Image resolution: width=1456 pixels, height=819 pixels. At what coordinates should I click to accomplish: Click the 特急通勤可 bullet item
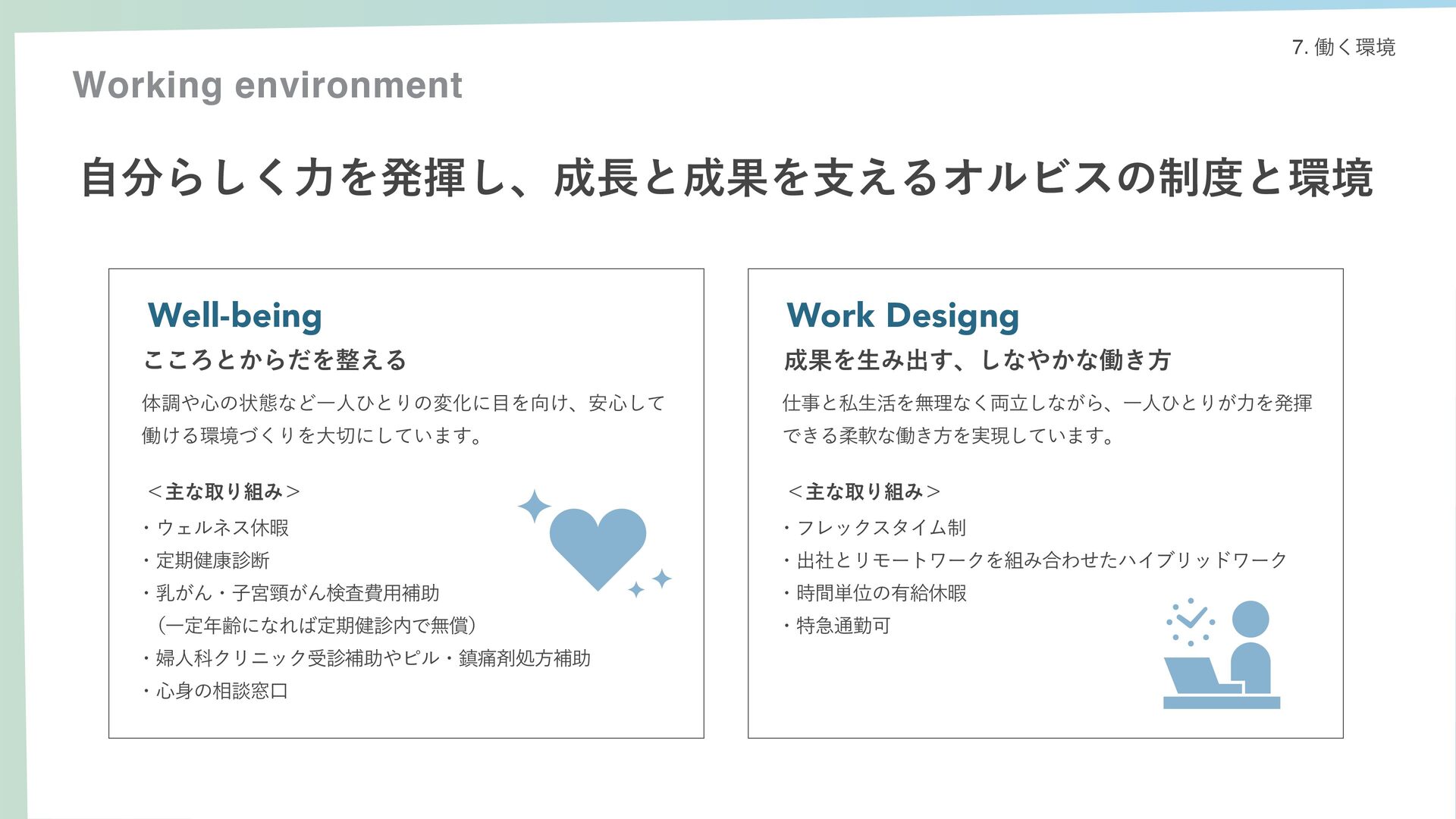tap(843, 626)
